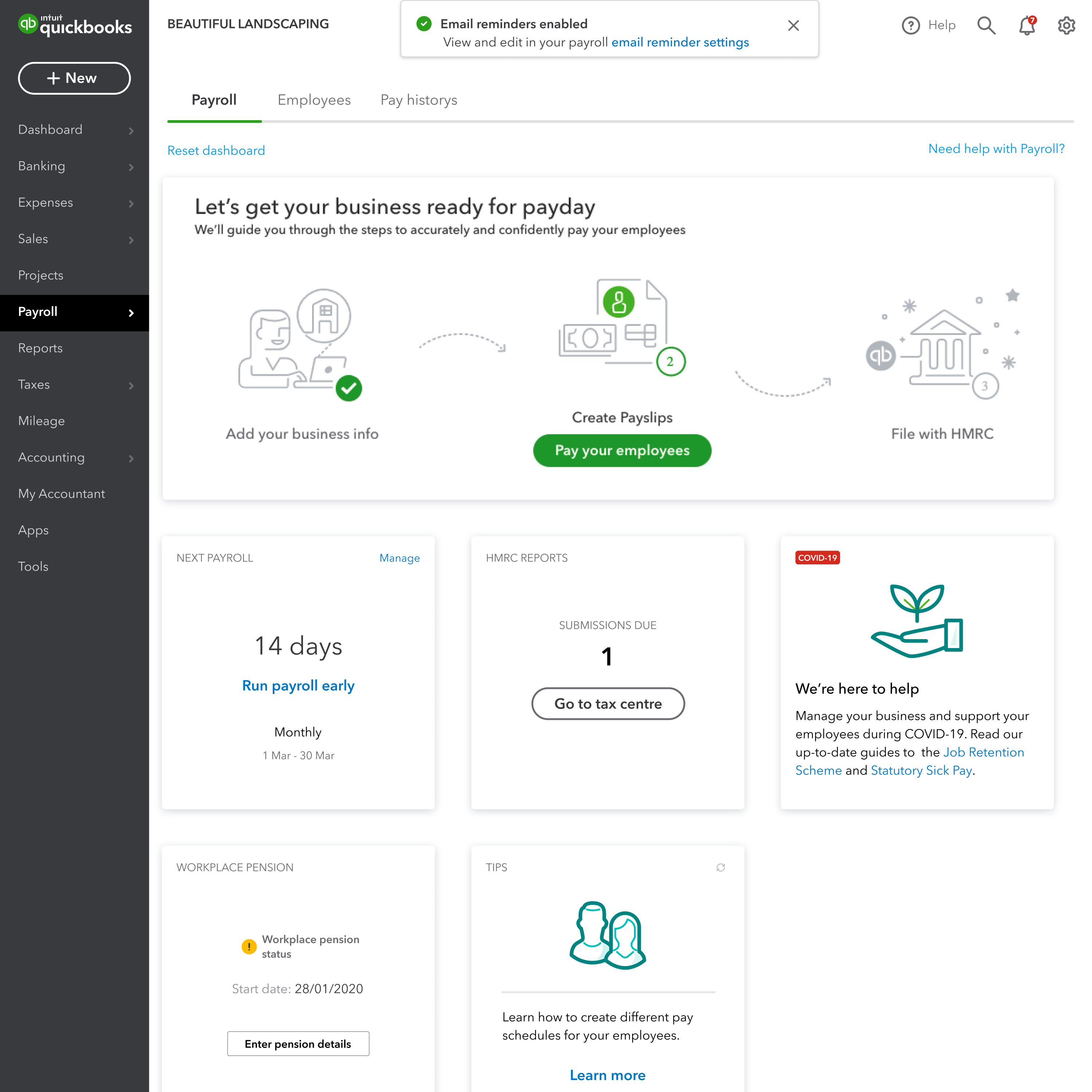This screenshot has height=1092, width=1092.
Task: Expand the Taxes sidebar chevron
Action: point(131,386)
